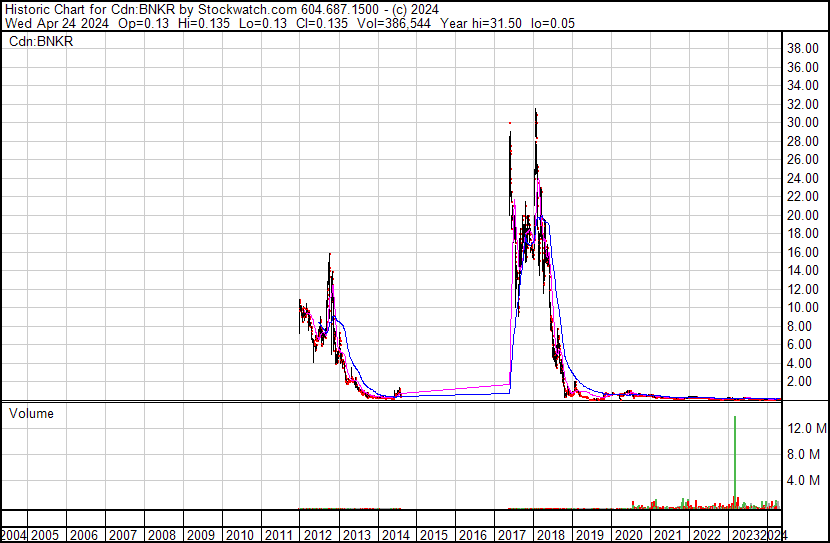Click the 30.00 price axis label
The width and height of the screenshot is (830, 543).
803,123
